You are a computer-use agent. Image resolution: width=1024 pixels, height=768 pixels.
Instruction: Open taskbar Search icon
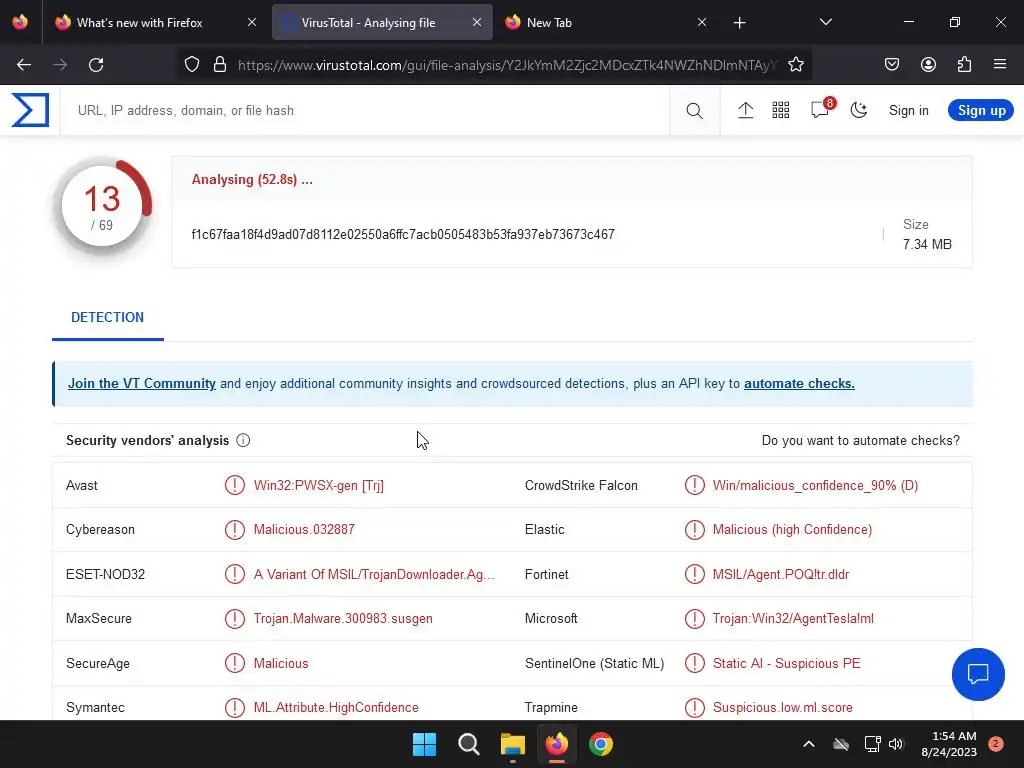coord(468,744)
